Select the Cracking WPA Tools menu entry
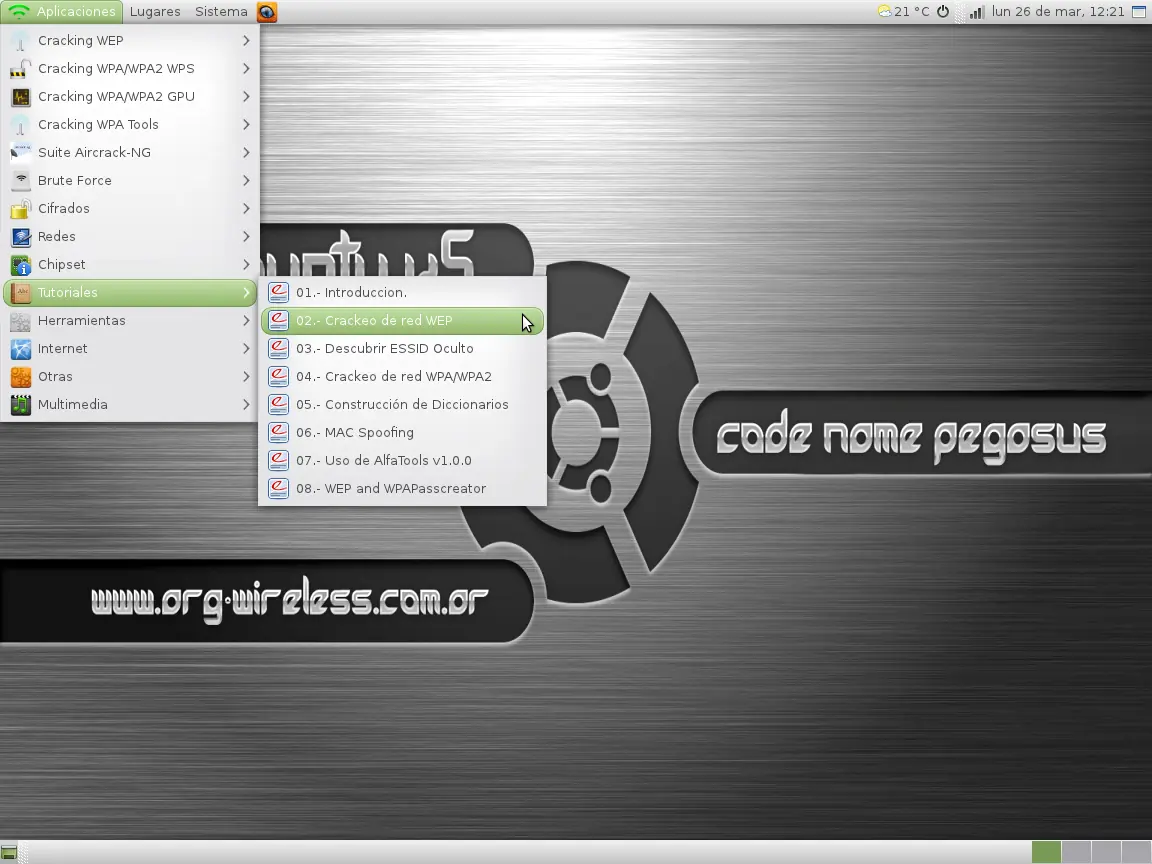 130,124
